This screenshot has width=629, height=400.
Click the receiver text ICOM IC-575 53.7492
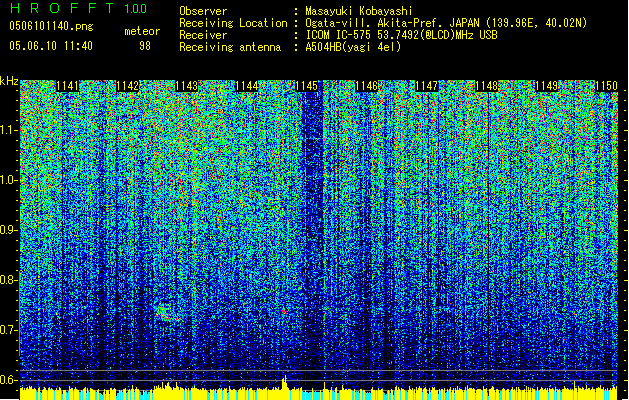pos(401,35)
